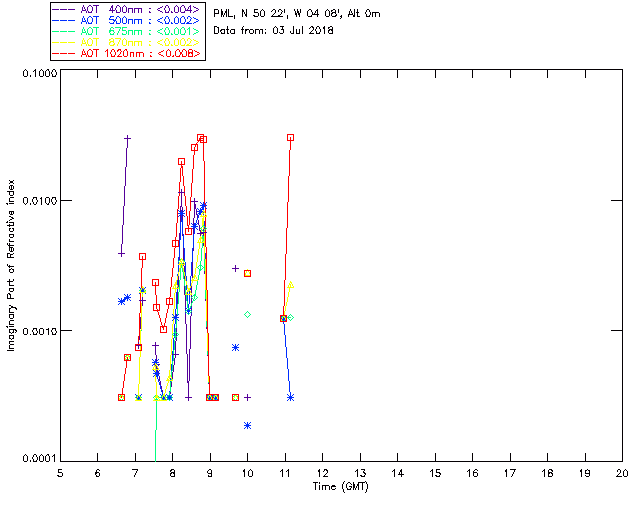This screenshot has height=512, width=640.
Task: Click the x-axis tick label 9
Action: click(x=210, y=473)
